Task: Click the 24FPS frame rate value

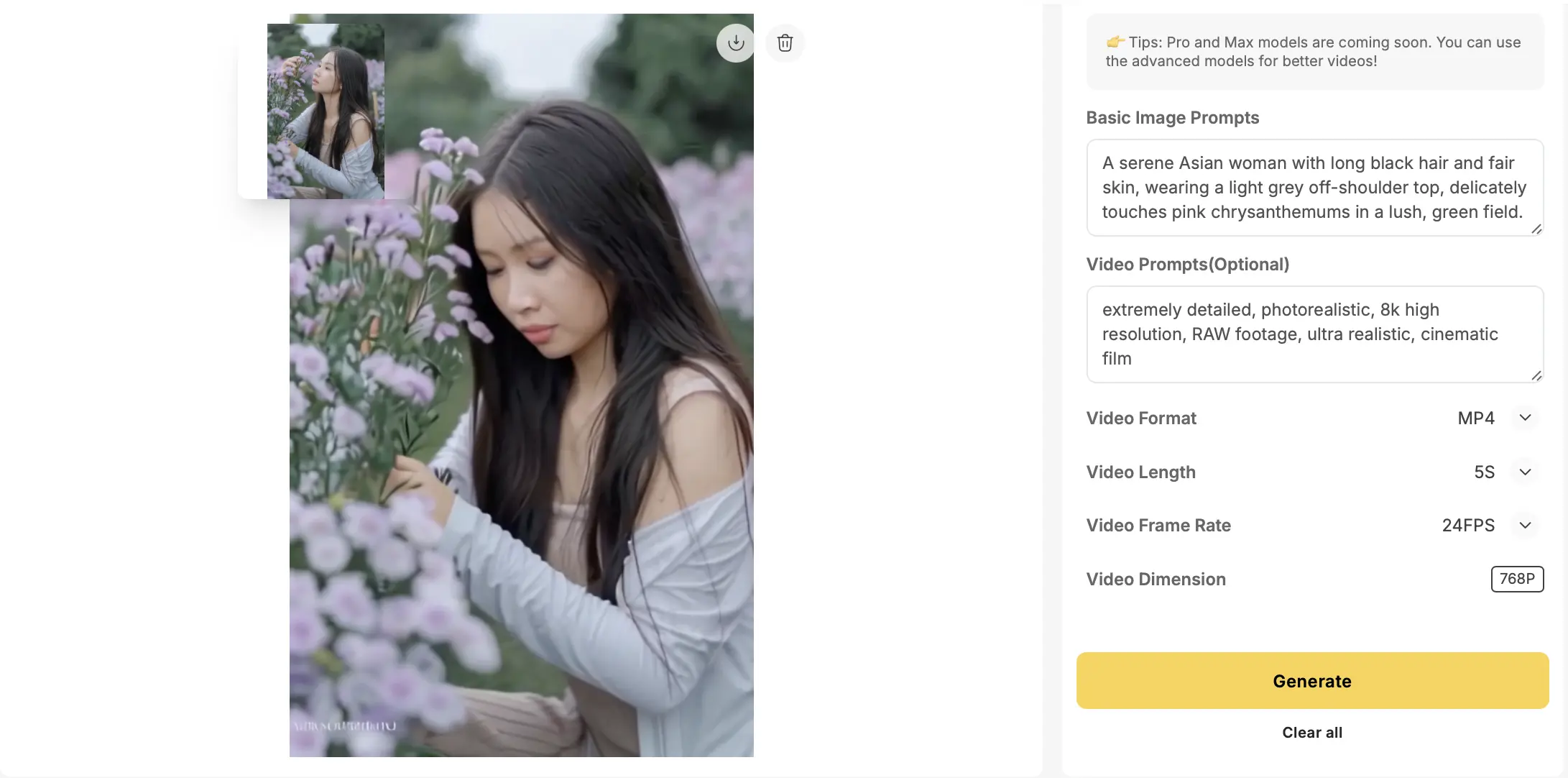Action: (1468, 525)
